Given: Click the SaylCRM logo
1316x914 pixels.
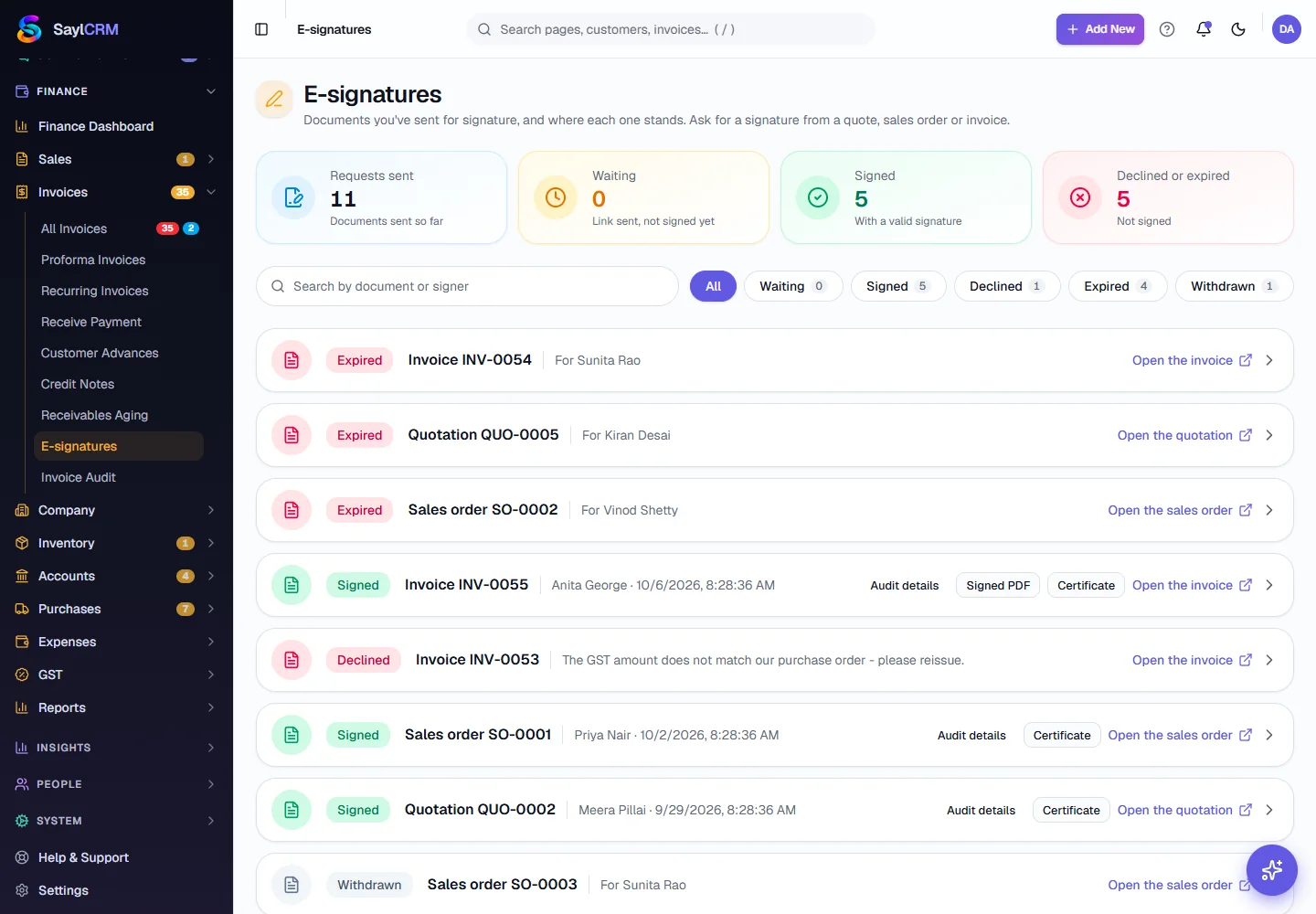Looking at the screenshot, I should click(x=68, y=29).
